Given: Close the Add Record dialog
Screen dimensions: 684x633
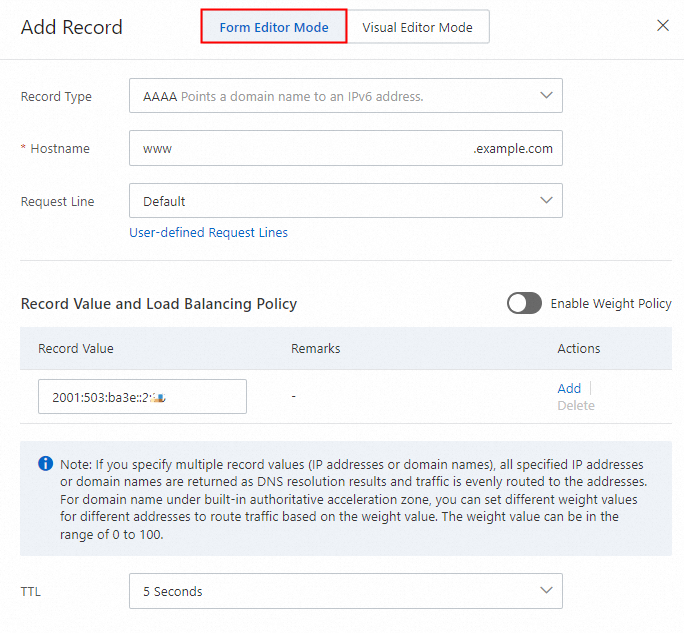Looking at the screenshot, I should (662, 26).
